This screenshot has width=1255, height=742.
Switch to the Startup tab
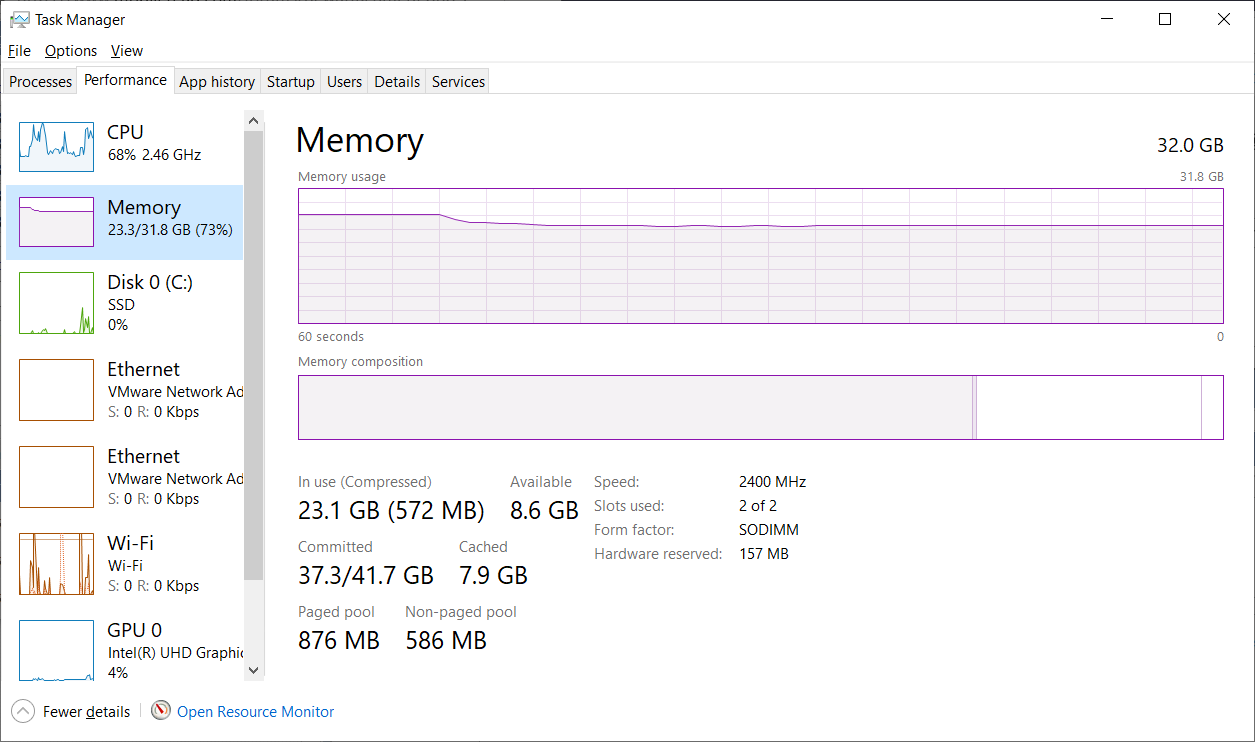point(290,82)
